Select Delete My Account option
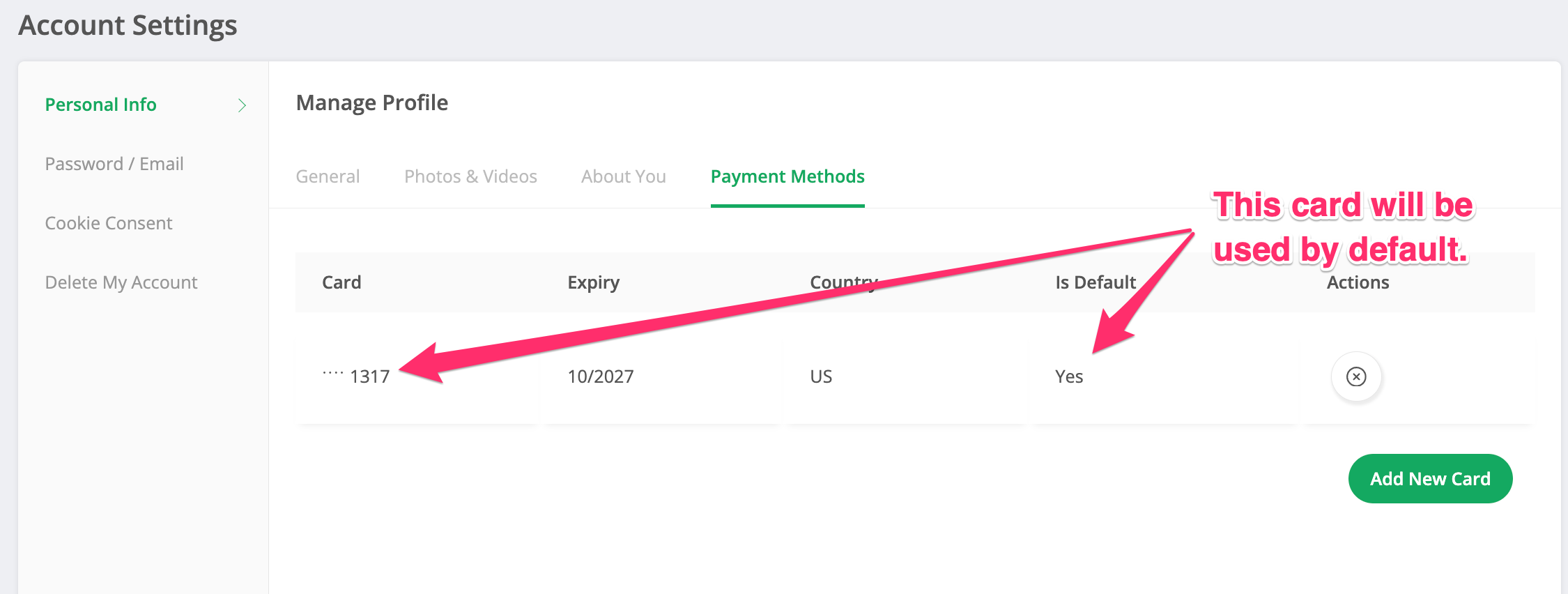The image size is (1568, 594). point(121,282)
